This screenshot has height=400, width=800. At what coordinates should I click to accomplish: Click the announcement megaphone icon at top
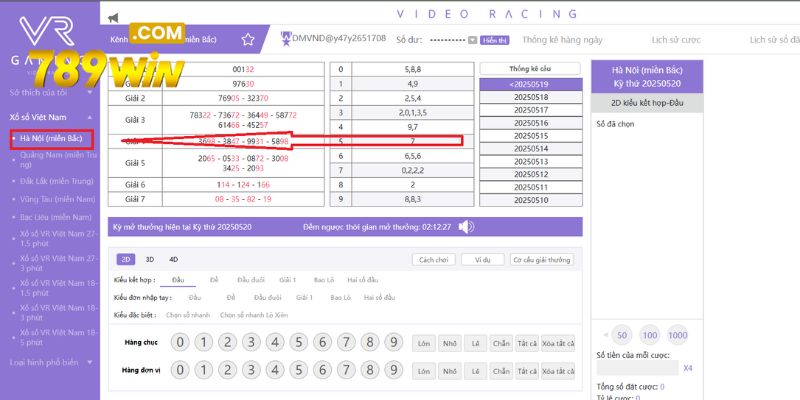tap(113, 17)
